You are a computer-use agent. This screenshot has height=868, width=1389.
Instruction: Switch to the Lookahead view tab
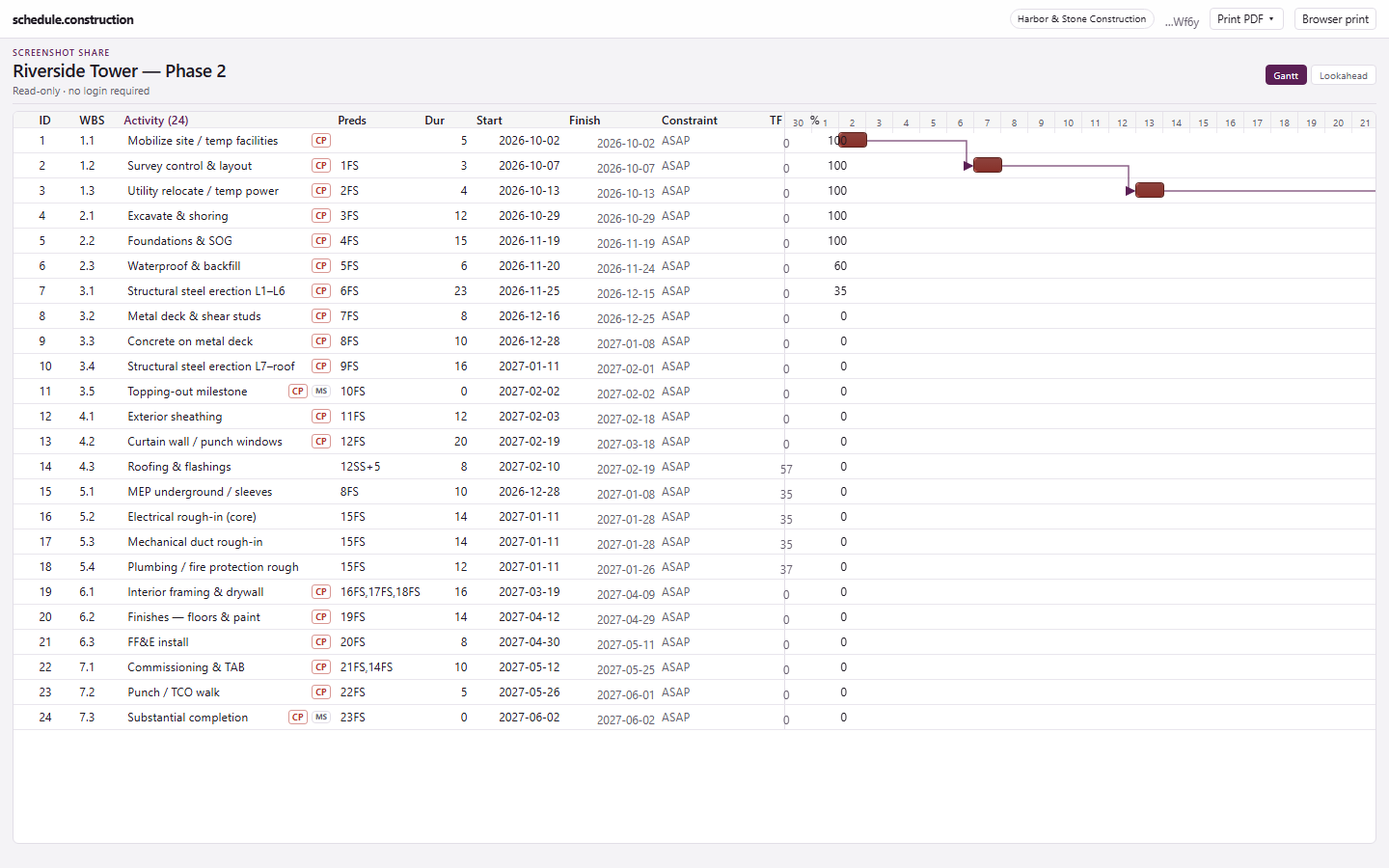1343,75
